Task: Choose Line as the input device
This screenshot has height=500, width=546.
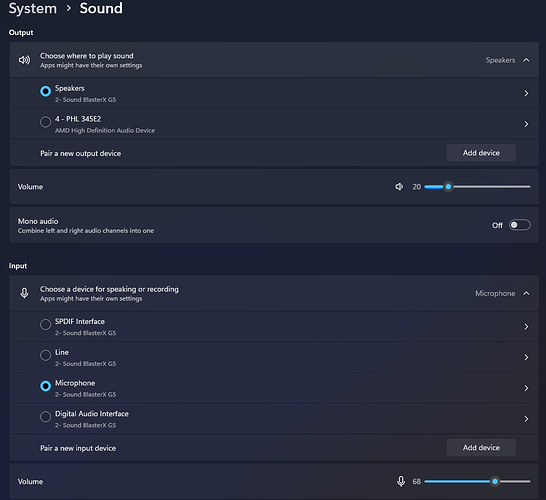Action: (x=45, y=355)
